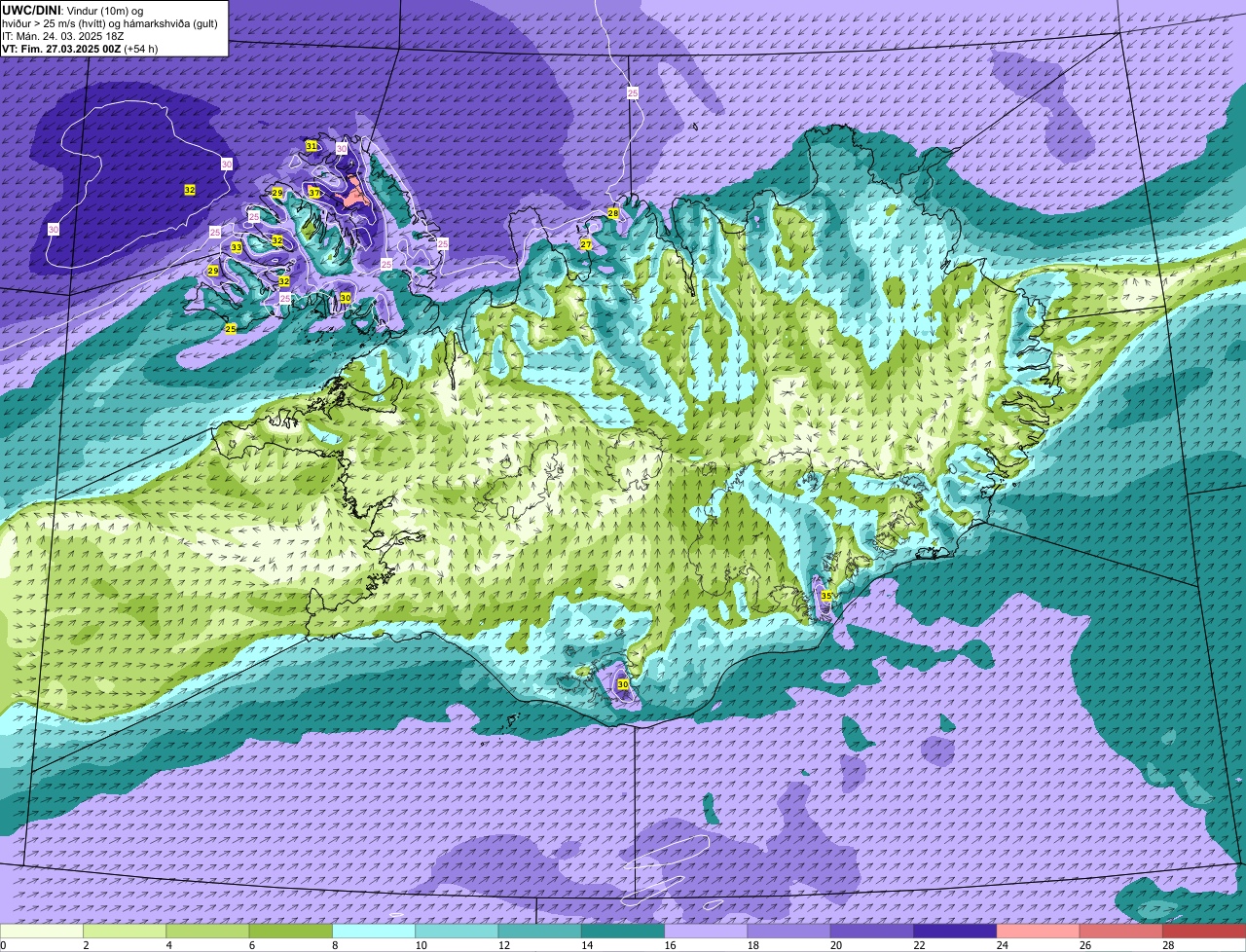Select the 2–4 m/s light green legend swatch

point(125,931)
